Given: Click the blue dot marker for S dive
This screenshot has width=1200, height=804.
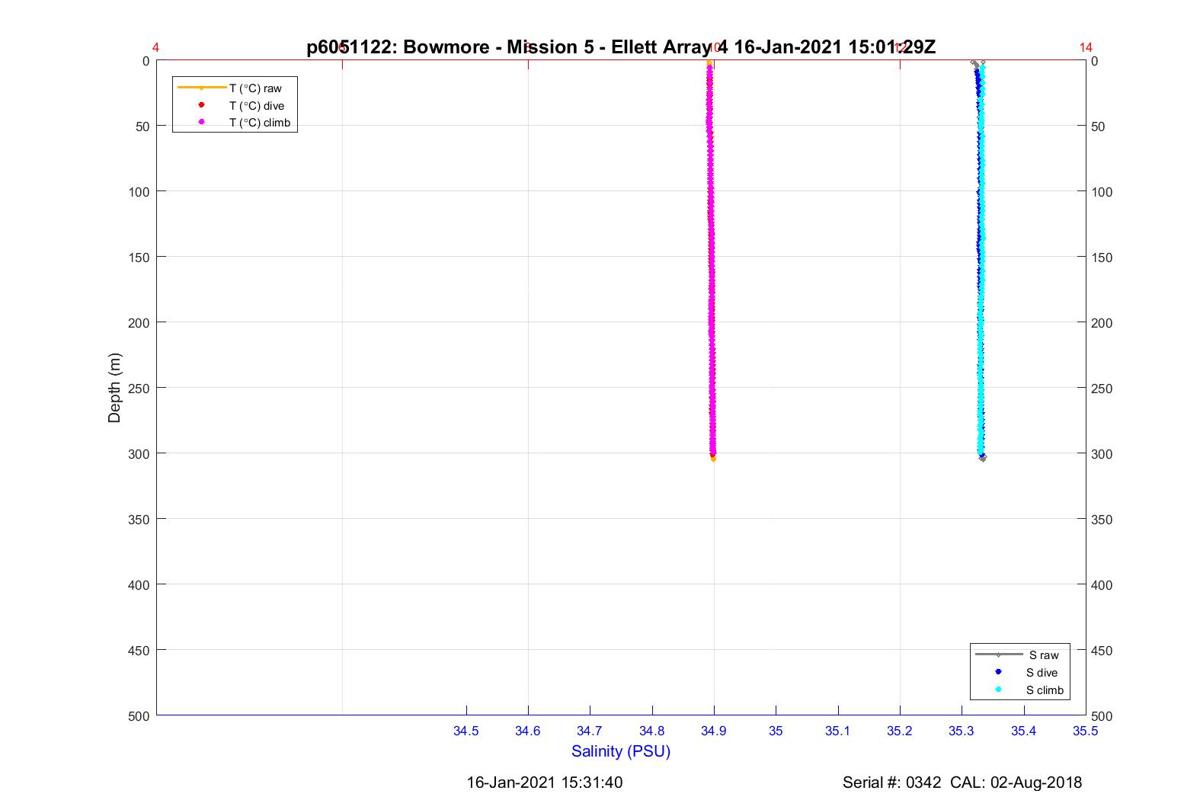Looking at the screenshot, I should pos(999,672).
